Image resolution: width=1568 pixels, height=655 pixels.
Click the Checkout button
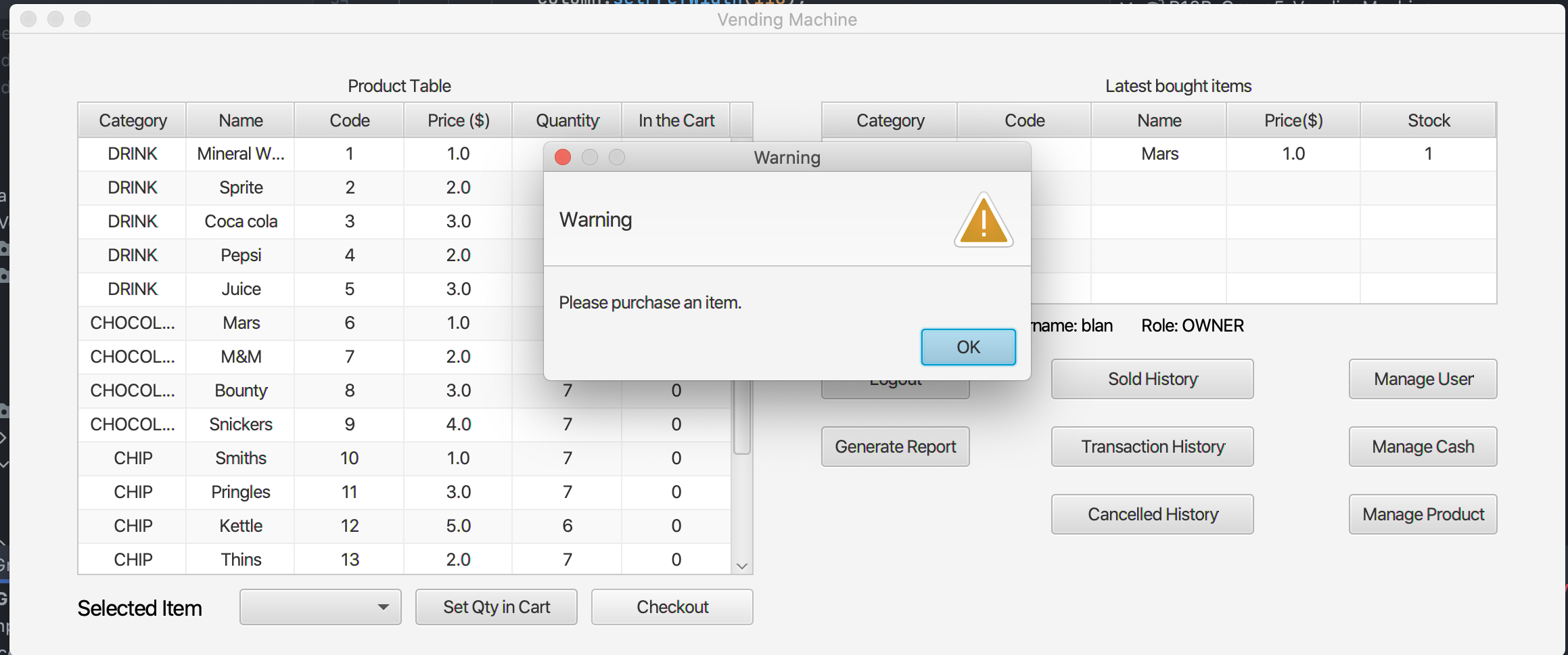coord(672,607)
